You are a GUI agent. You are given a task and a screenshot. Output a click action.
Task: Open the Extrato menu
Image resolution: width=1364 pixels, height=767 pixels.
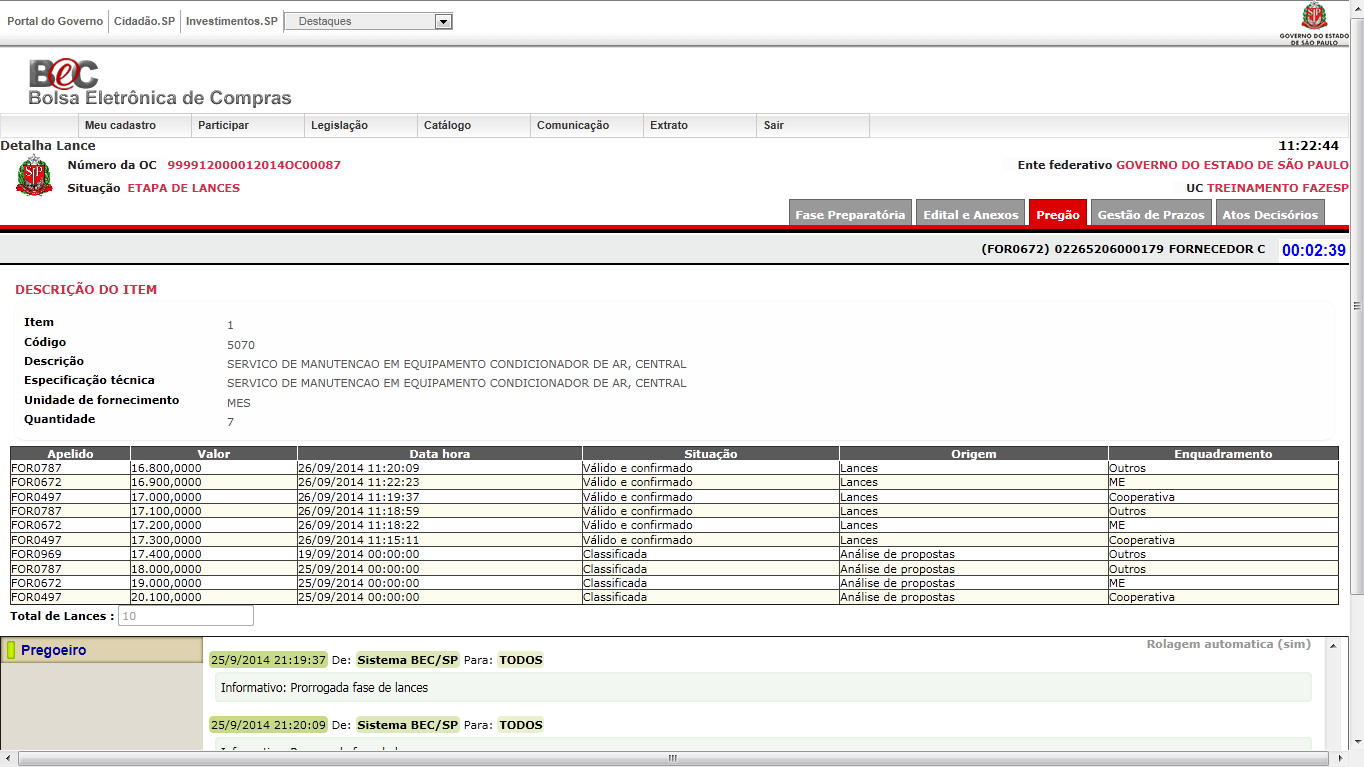coord(699,125)
